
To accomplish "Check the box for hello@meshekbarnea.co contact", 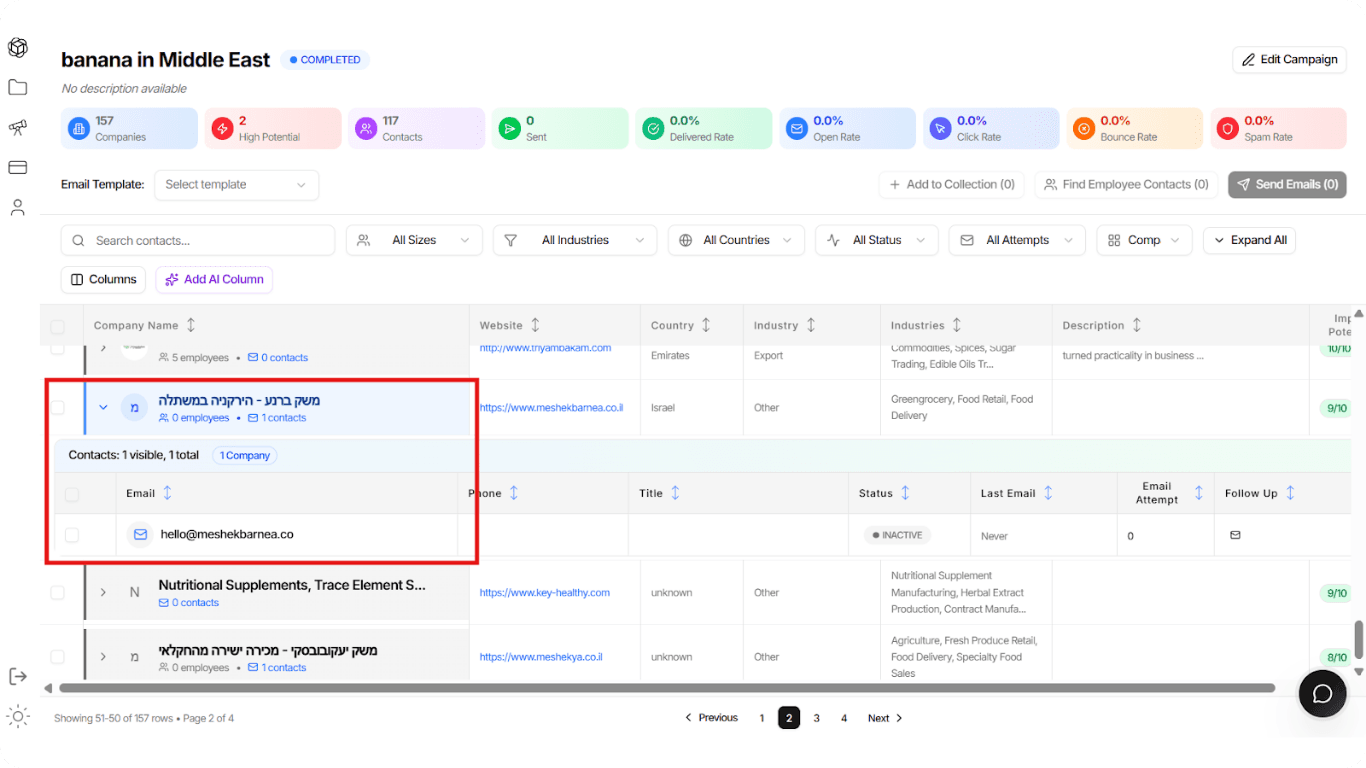I will [x=72, y=535].
